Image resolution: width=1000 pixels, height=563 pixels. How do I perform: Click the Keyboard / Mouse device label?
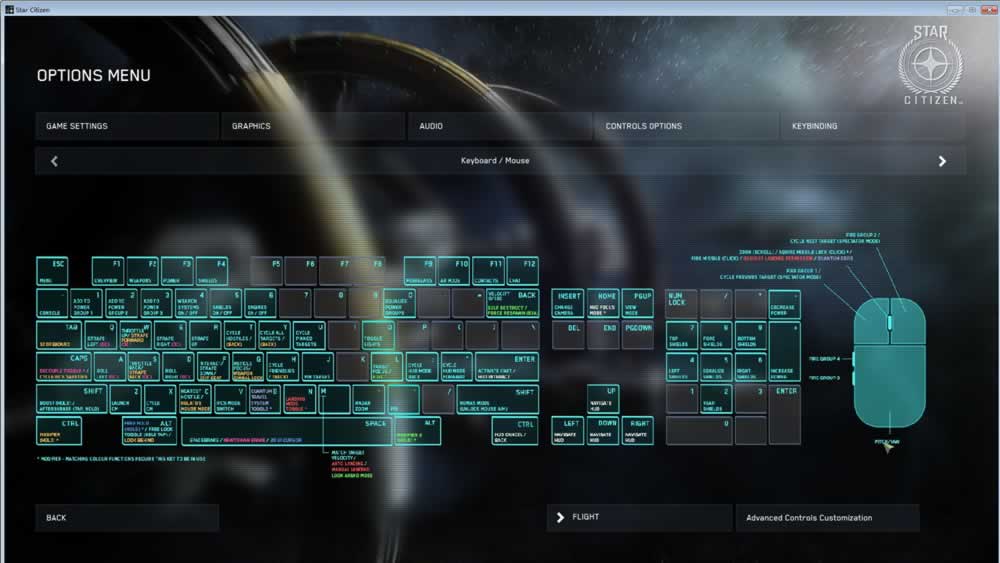tap(495, 161)
